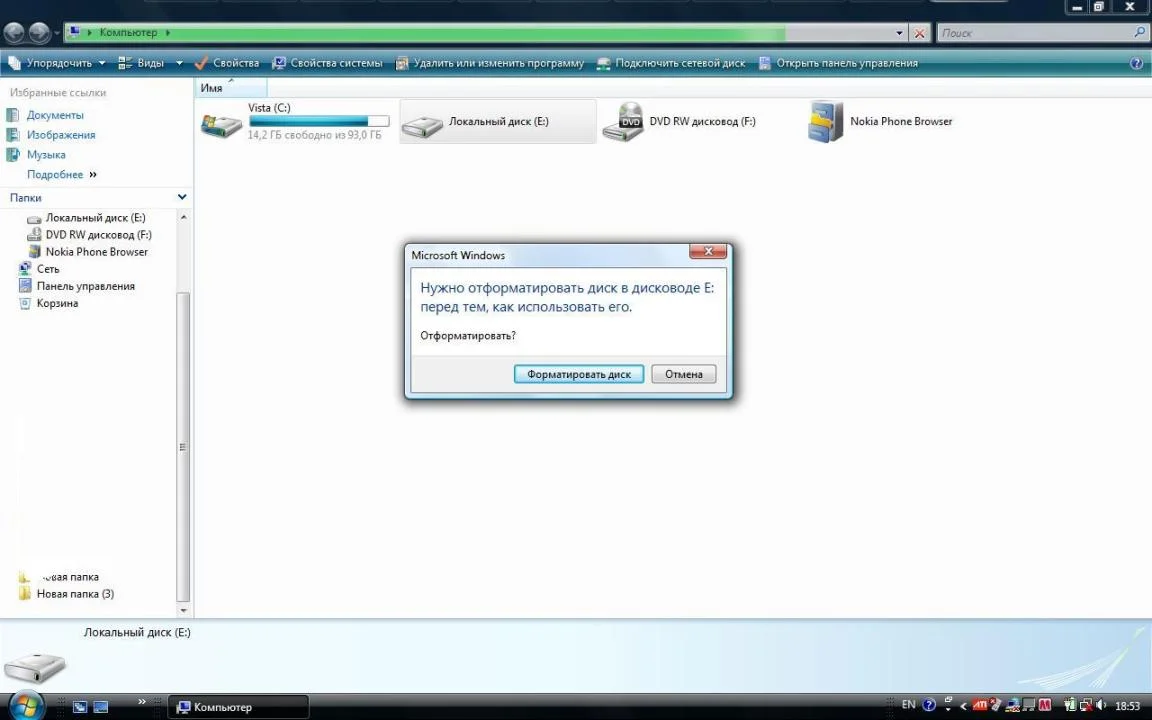The width and height of the screenshot is (1152, 720).
Task: Open Документы favorite link
Action: [x=55, y=115]
